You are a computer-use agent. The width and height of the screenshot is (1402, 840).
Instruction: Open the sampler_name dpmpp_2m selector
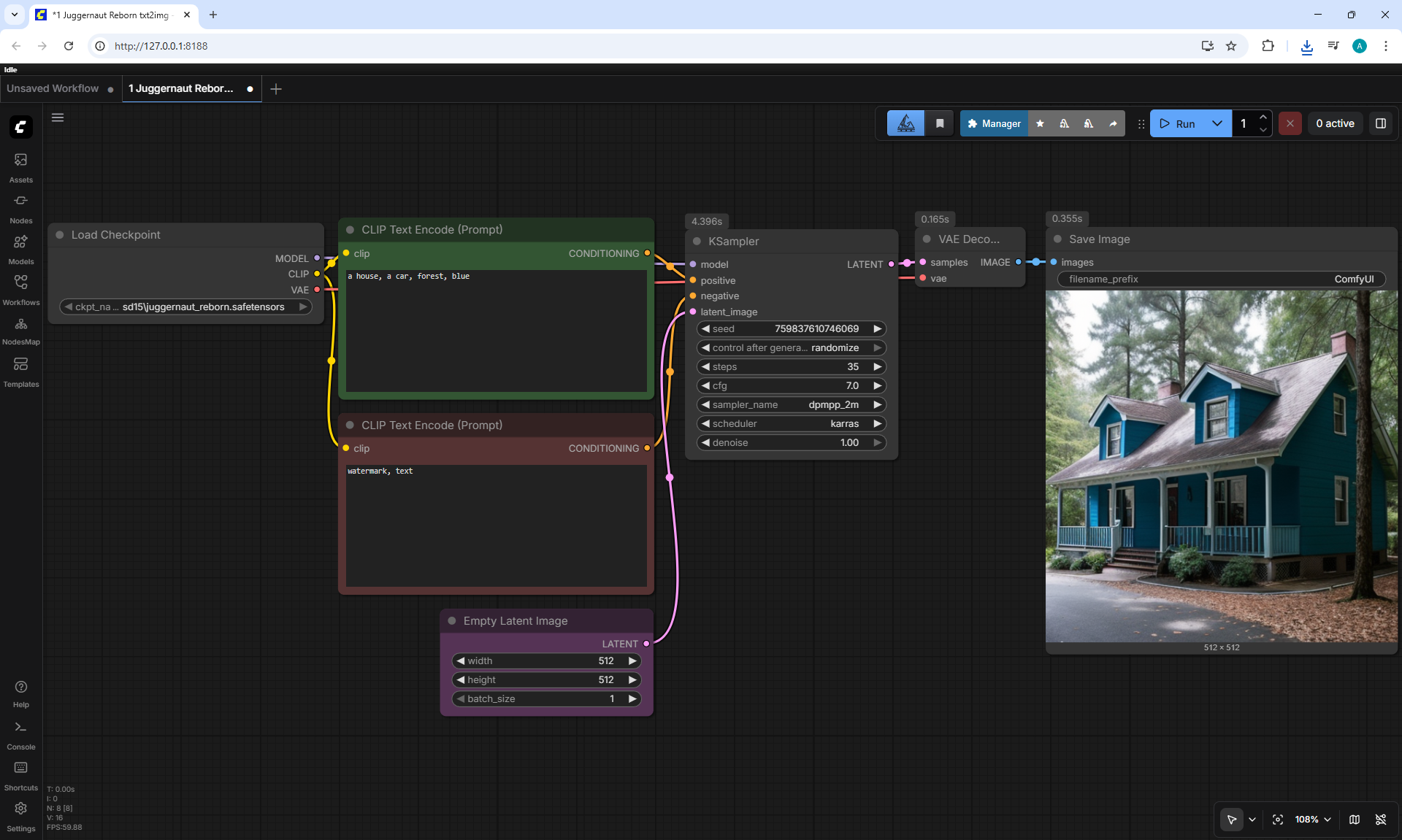tap(792, 404)
